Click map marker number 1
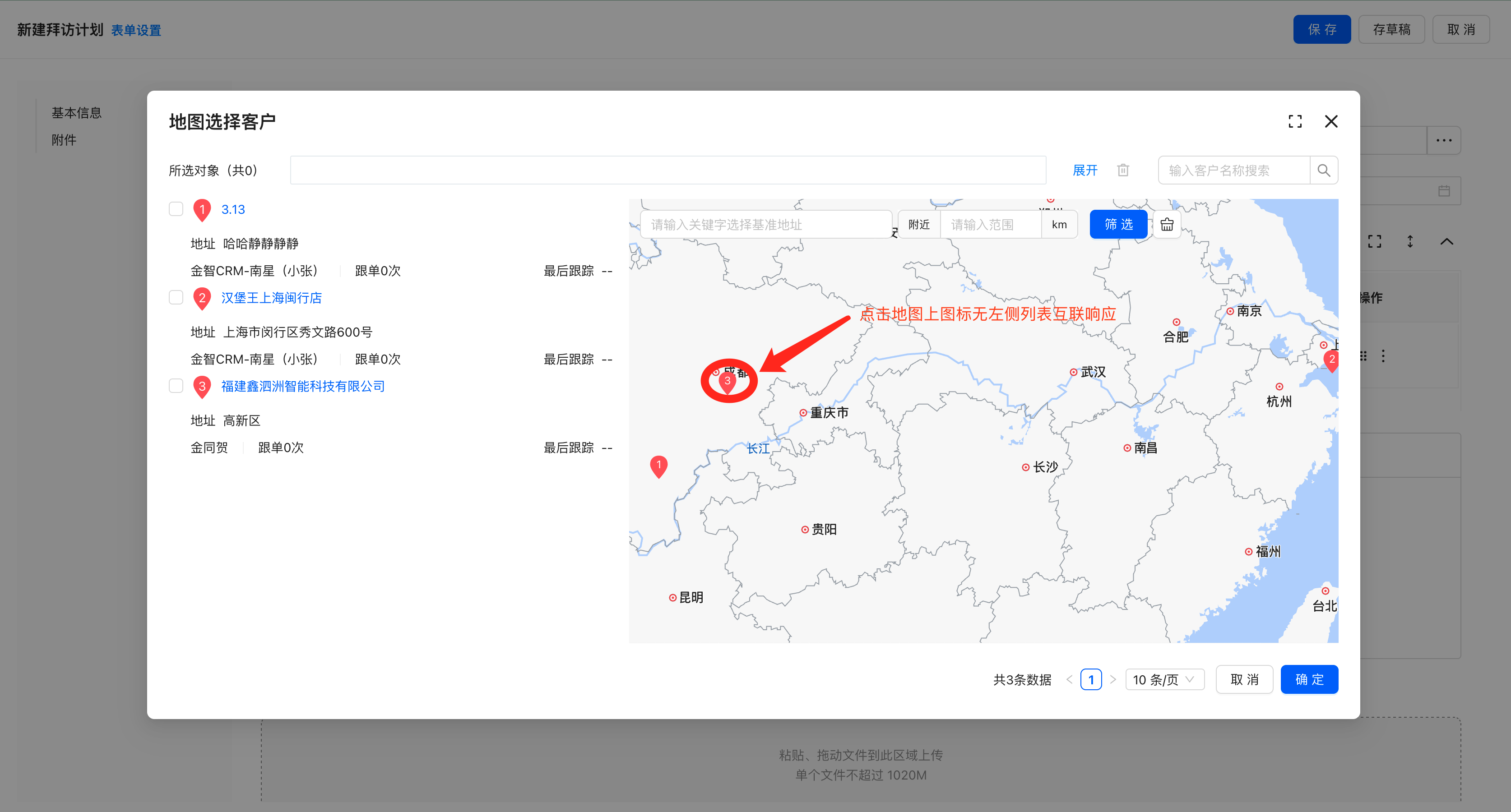Image resolution: width=1511 pixels, height=812 pixels. pyautogui.click(x=659, y=467)
